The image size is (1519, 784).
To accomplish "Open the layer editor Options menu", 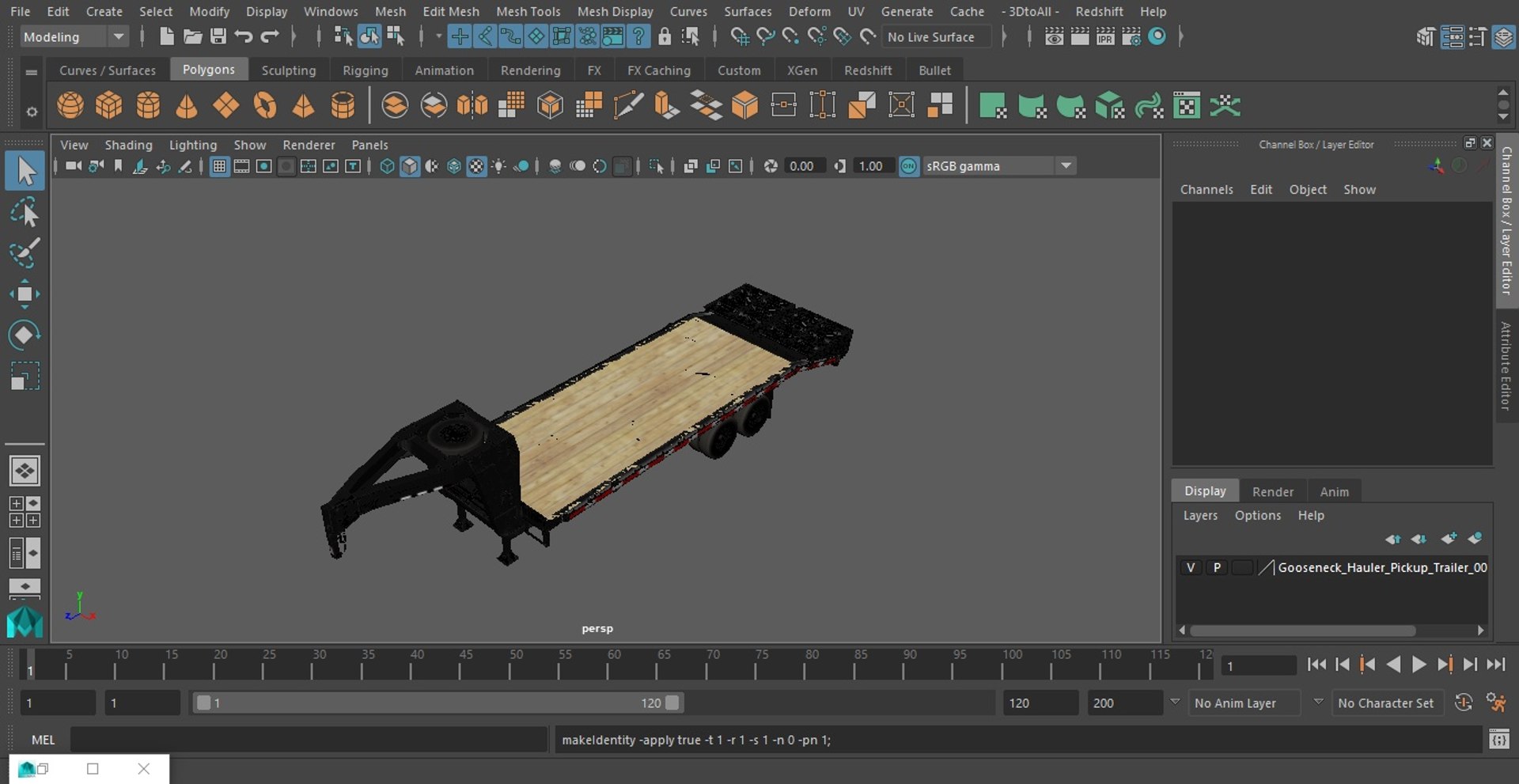I will 1257,515.
